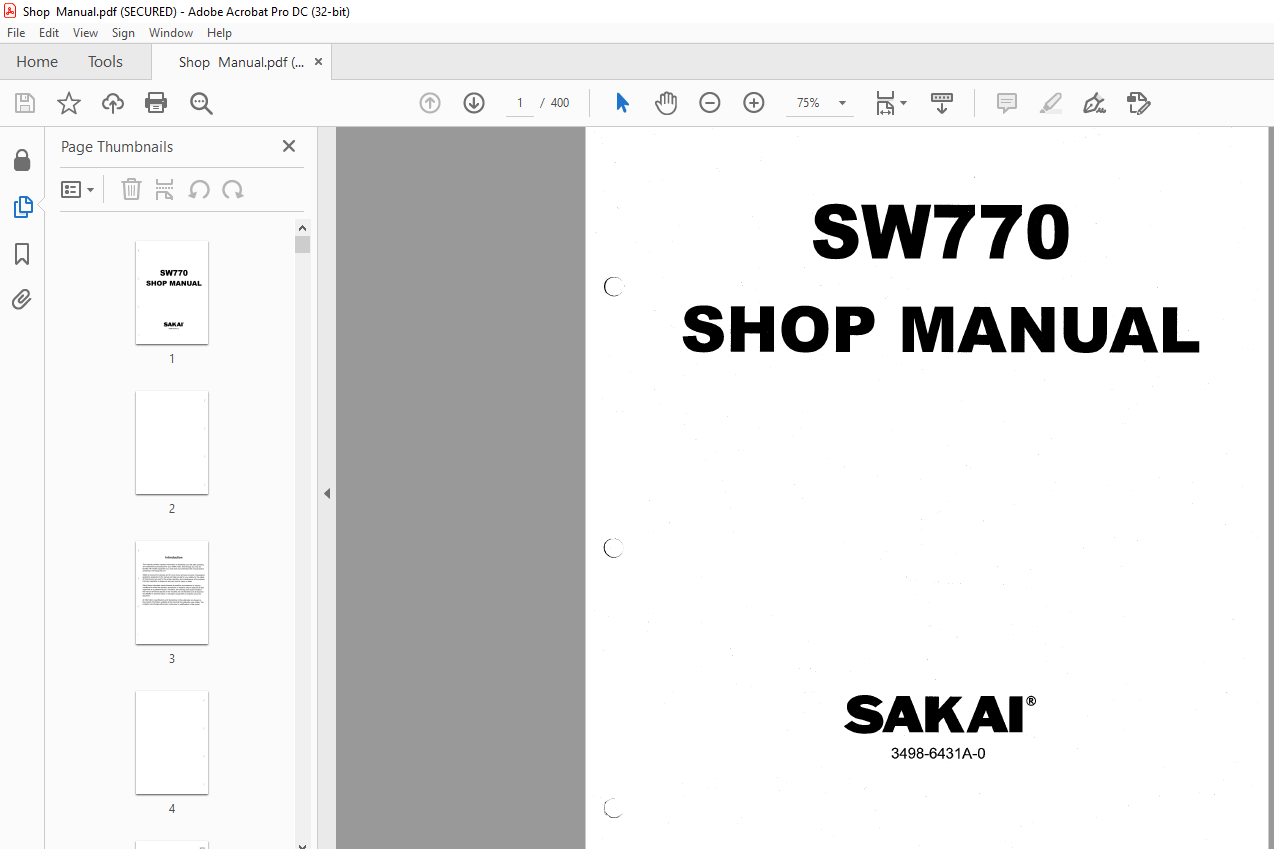Click the SAKAI logo on page
The image size is (1274, 849).
940,714
